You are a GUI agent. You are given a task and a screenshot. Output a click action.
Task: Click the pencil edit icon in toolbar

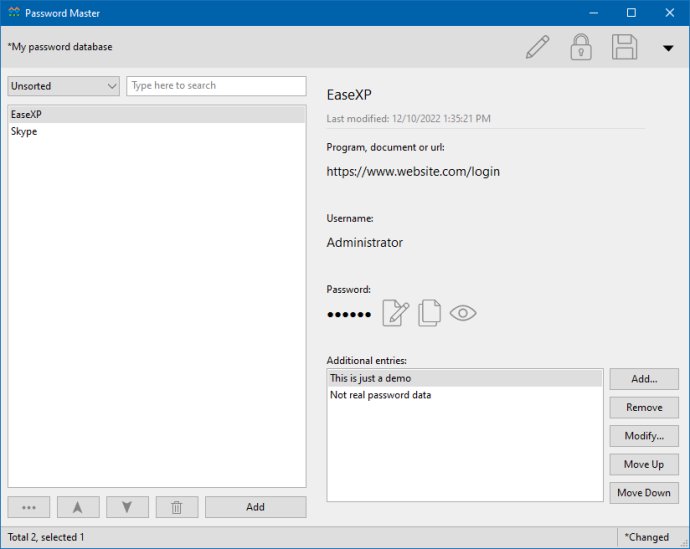click(x=537, y=47)
